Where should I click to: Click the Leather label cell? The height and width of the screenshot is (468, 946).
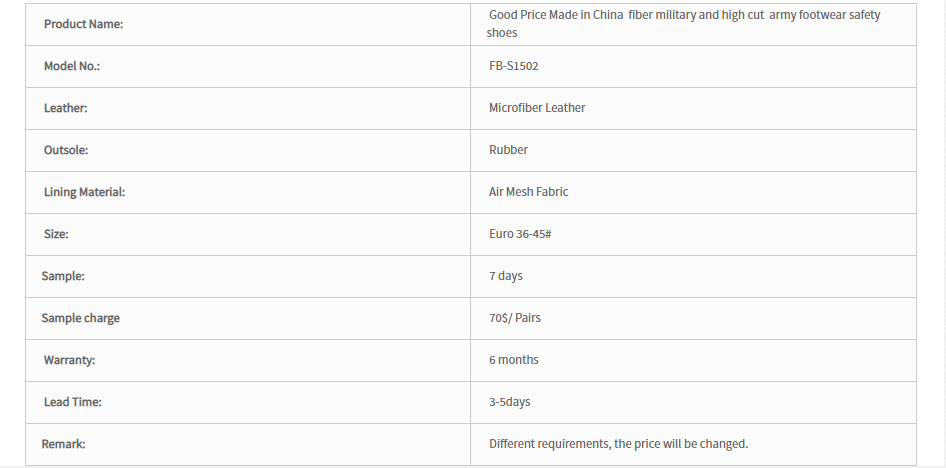point(248,109)
